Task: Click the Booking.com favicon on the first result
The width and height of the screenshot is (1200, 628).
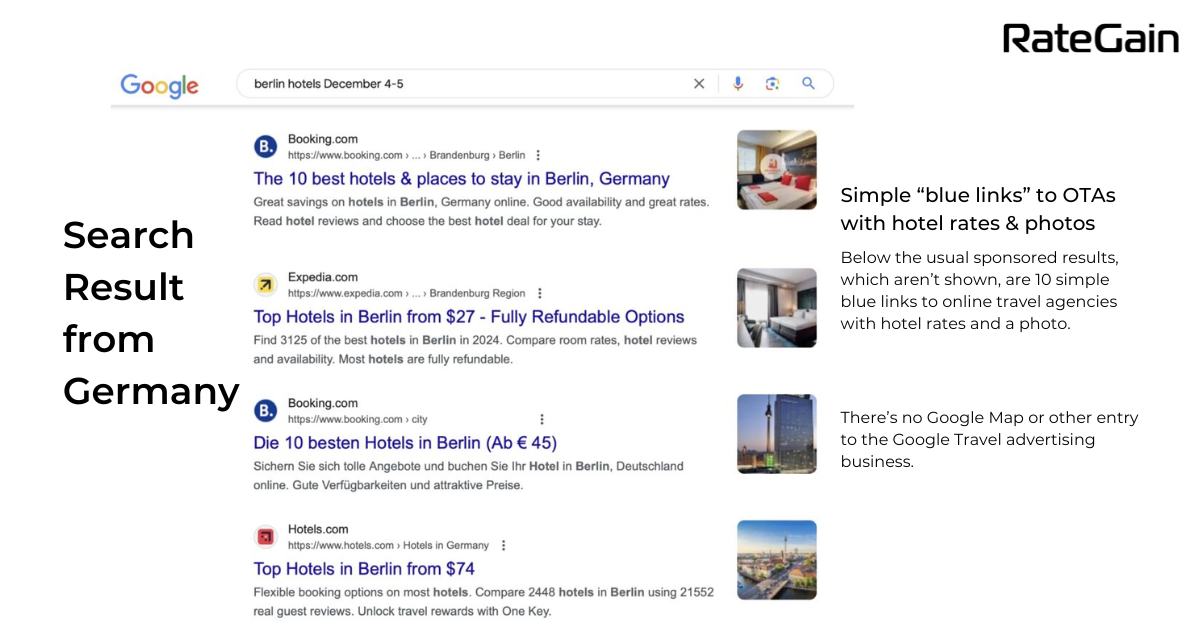Action: (265, 146)
